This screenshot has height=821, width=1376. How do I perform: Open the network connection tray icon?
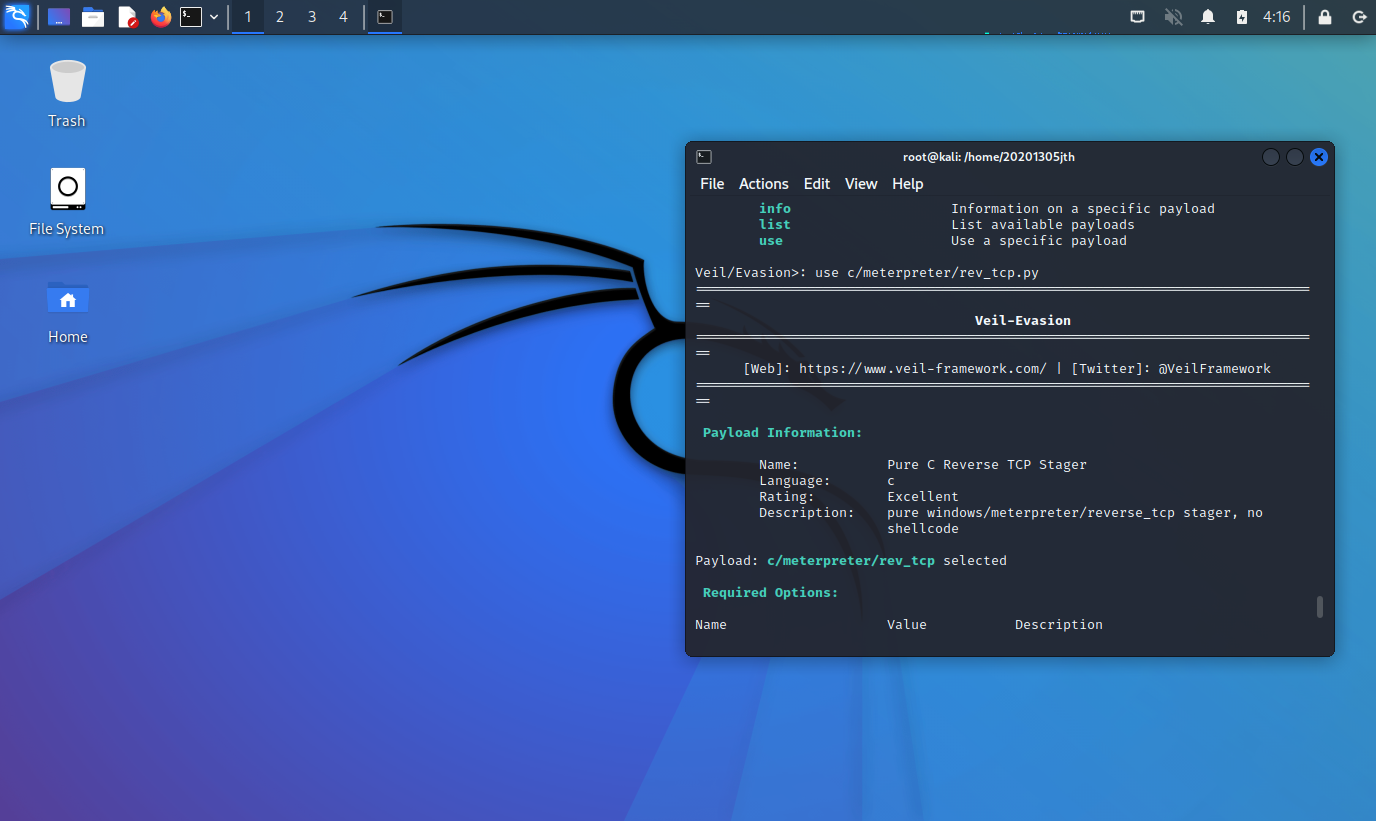point(1138,17)
